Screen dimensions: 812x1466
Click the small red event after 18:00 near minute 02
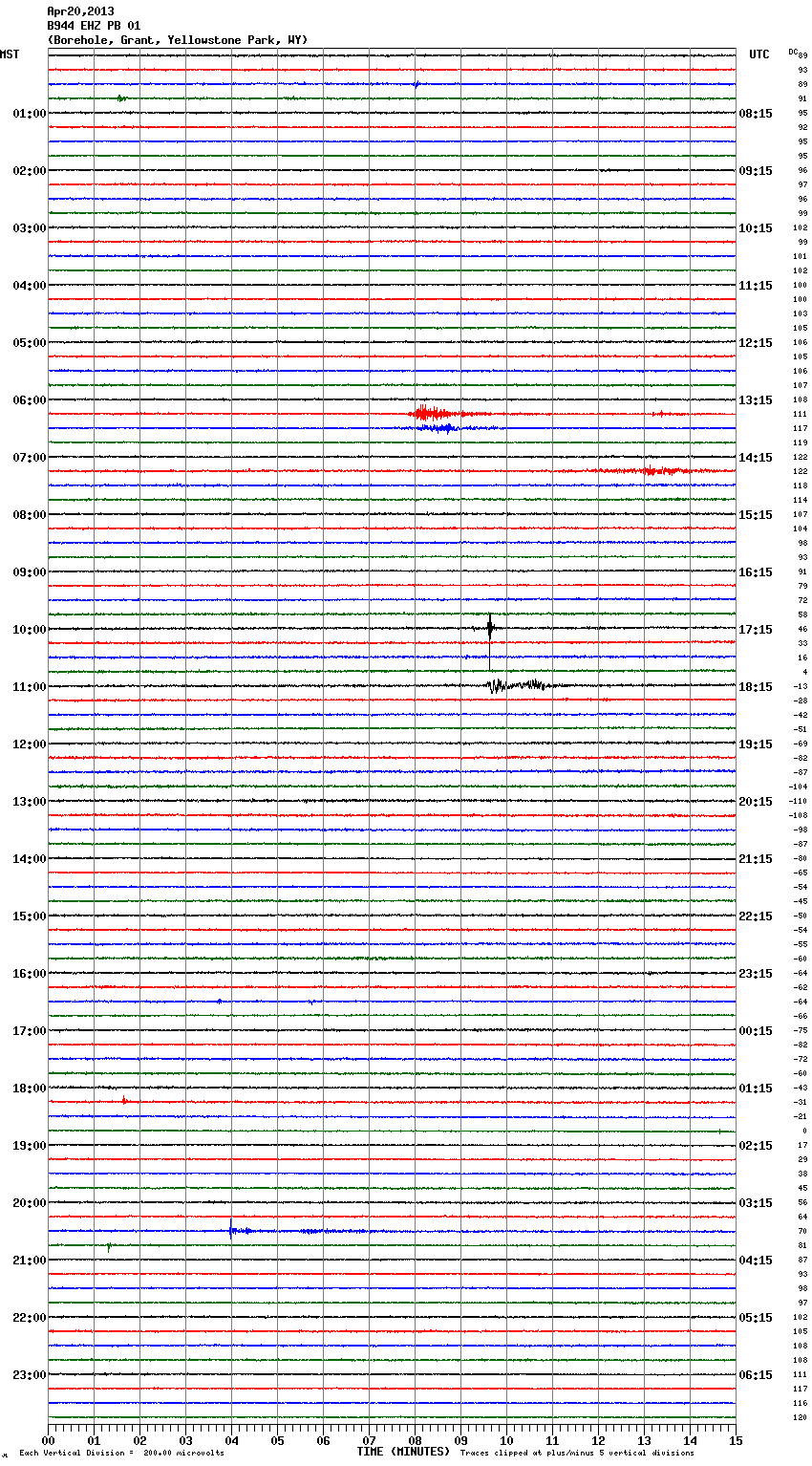(125, 1101)
